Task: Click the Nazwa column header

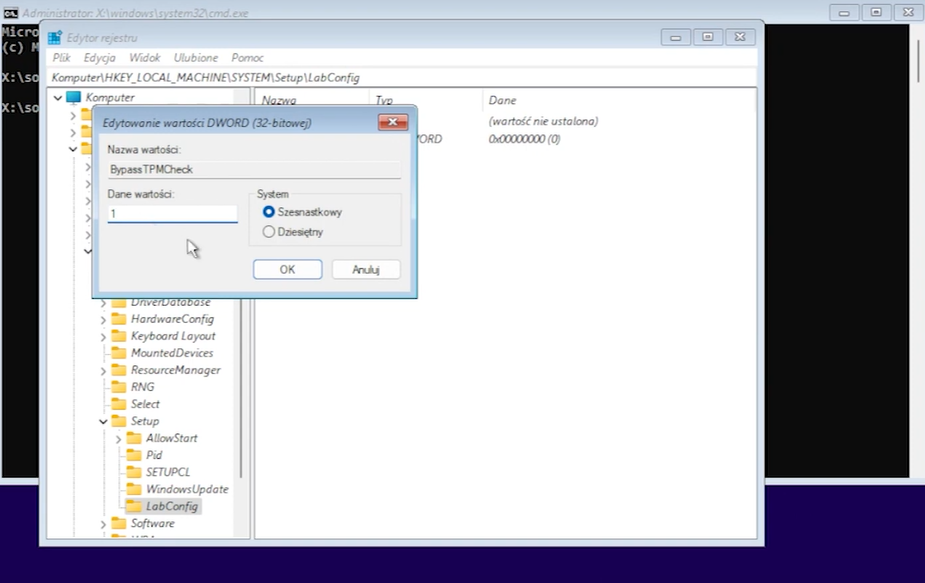Action: tap(311, 100)
